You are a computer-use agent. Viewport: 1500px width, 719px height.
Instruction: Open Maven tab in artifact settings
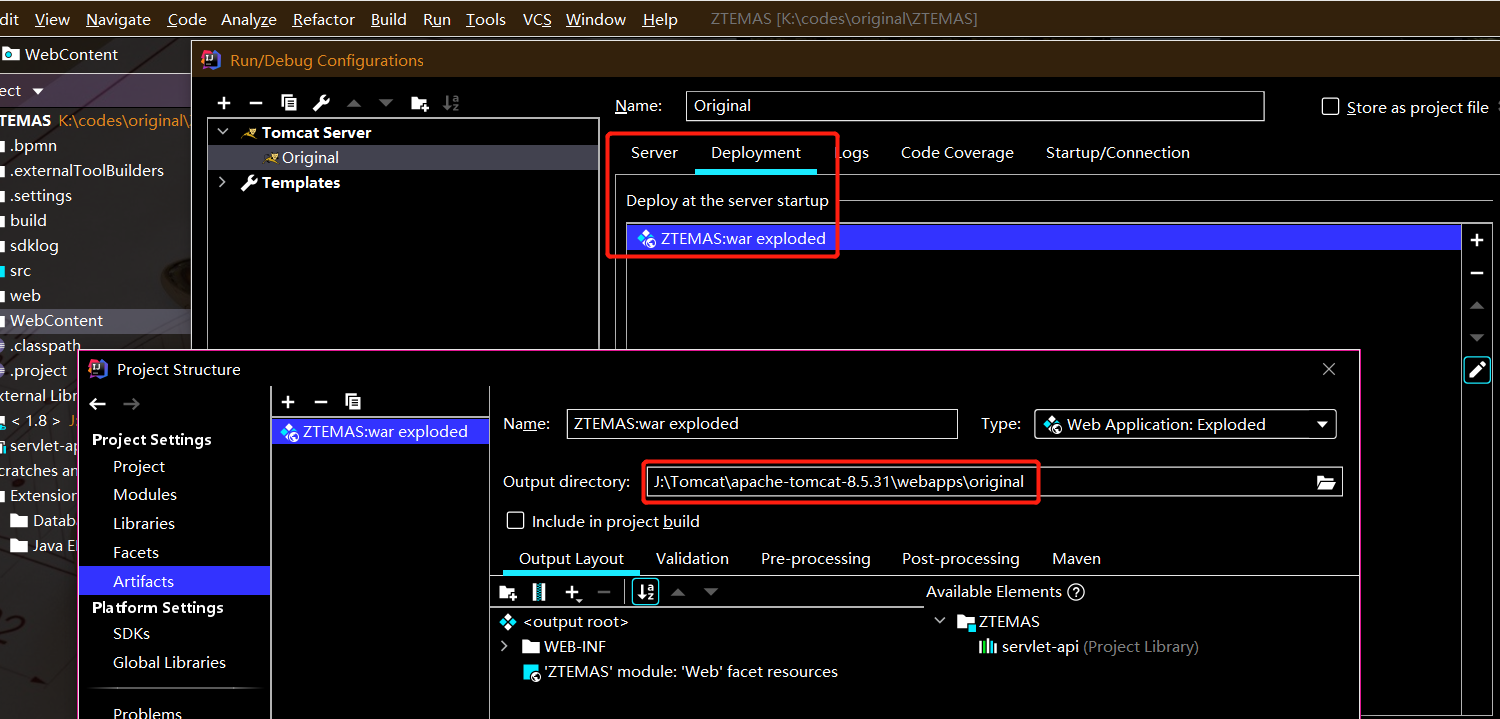point(1076,559)
